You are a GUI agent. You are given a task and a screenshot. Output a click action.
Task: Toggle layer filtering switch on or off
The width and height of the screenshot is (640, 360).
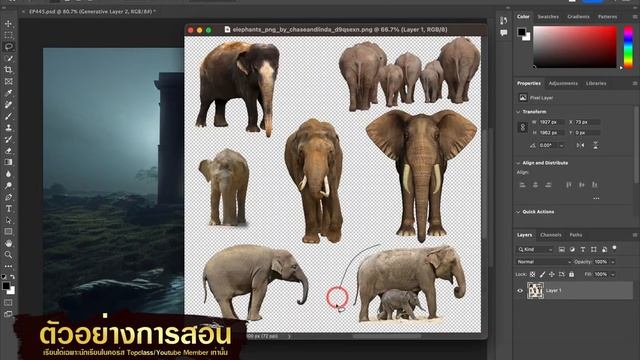tap(615, 248)
